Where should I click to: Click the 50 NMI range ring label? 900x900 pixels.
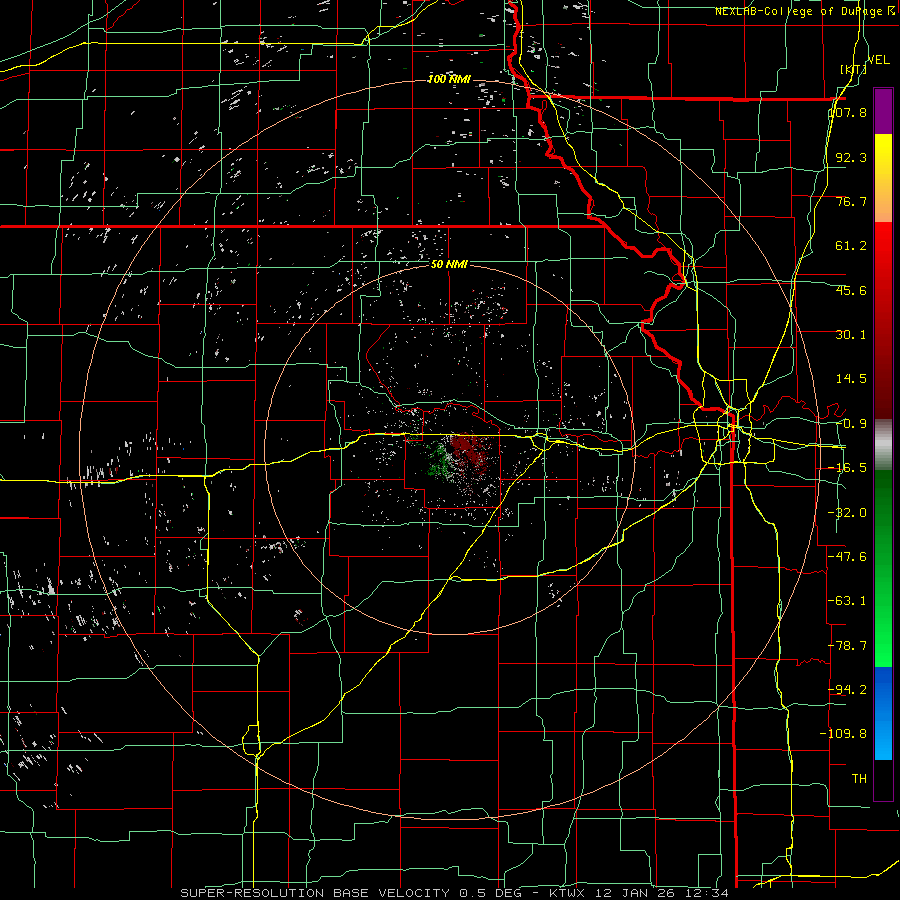[x=449, y=265]
